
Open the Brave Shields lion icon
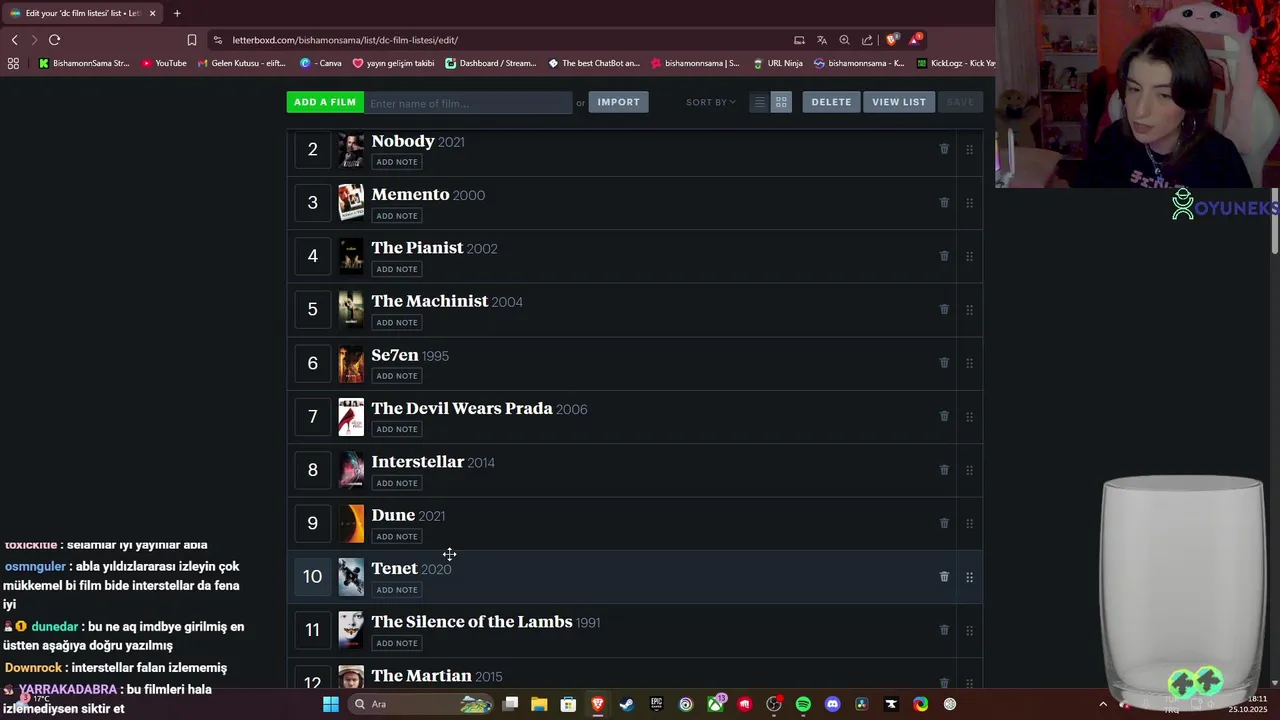[892, 40]
